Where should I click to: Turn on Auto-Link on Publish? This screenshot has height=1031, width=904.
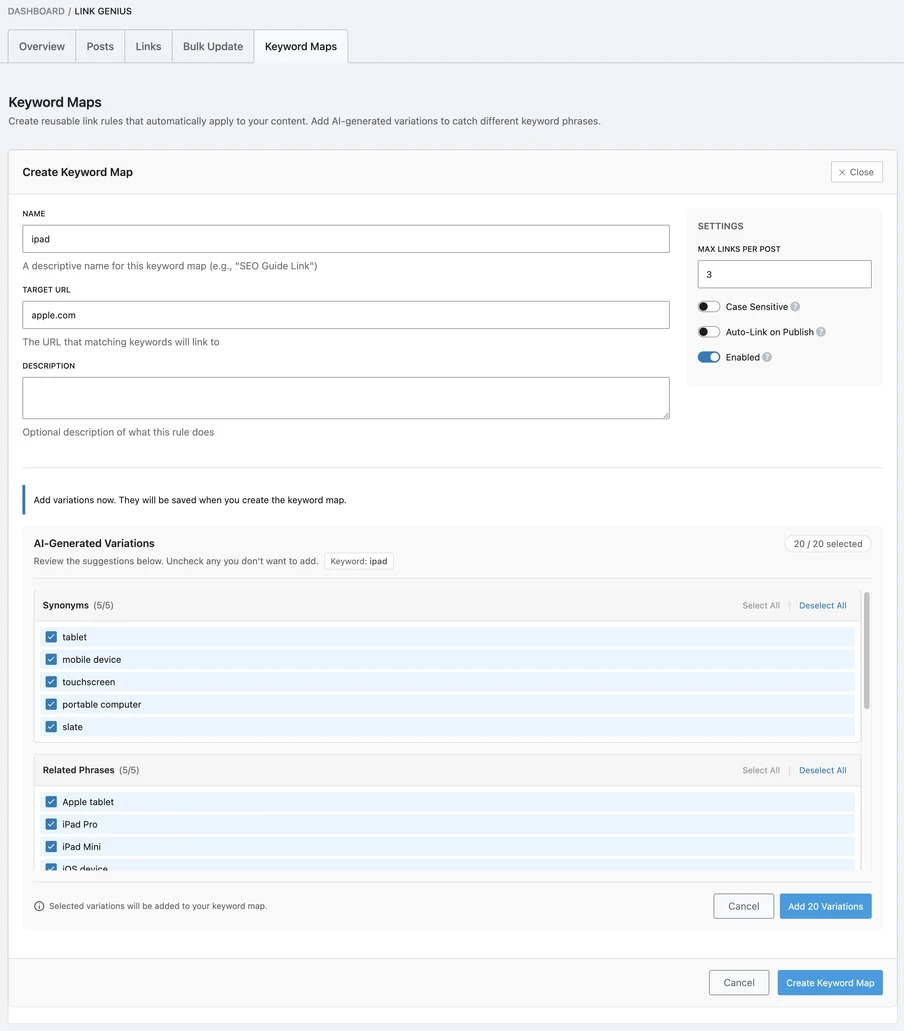tap(709, 332)
